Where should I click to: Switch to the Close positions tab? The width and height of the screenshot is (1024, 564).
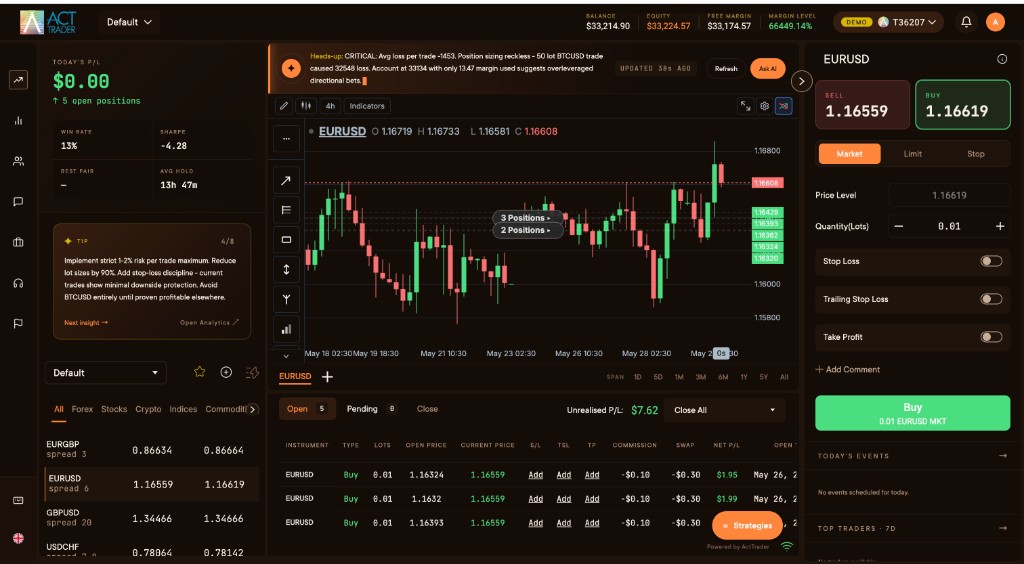[427, 409]
